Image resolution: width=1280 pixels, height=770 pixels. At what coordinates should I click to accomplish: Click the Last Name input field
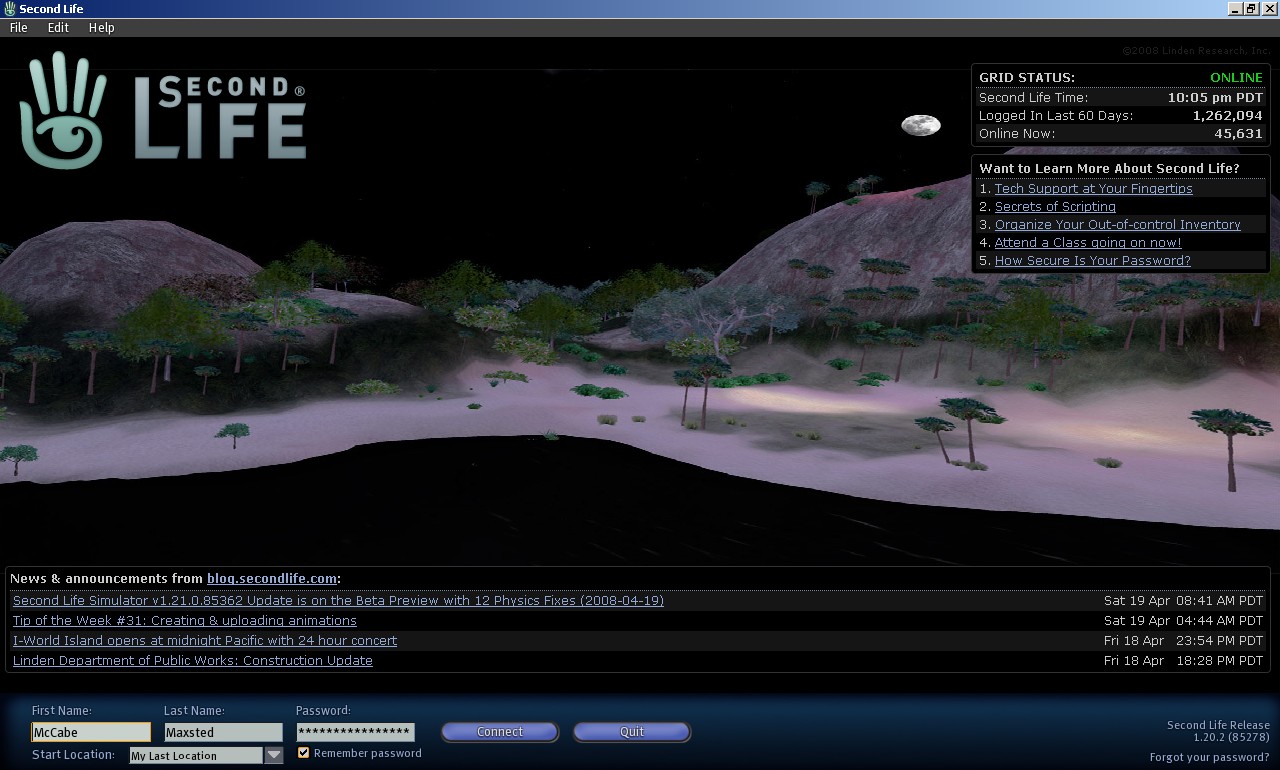click(x=223, y=732)
